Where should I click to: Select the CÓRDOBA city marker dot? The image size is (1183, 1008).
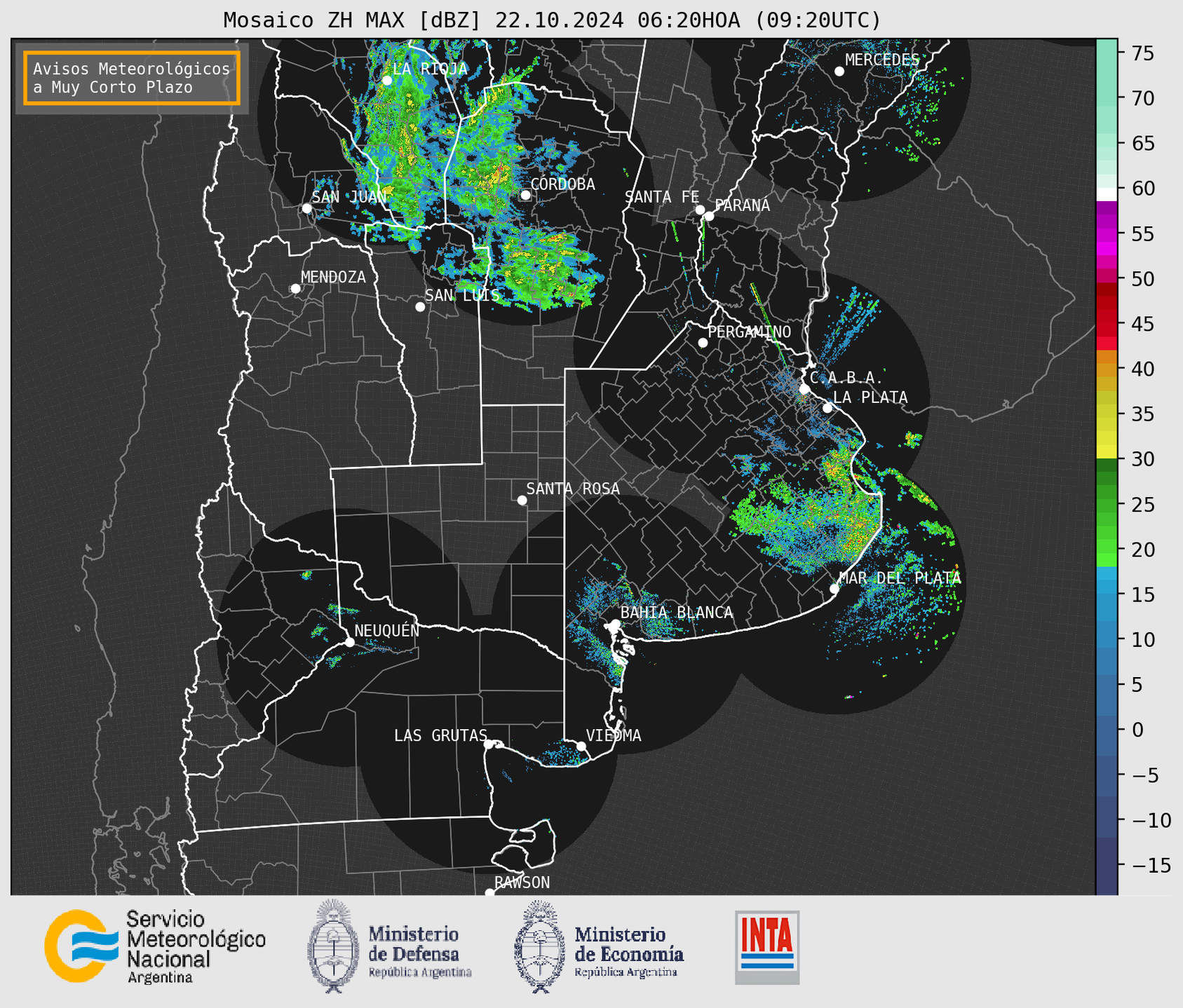(525, 195)
